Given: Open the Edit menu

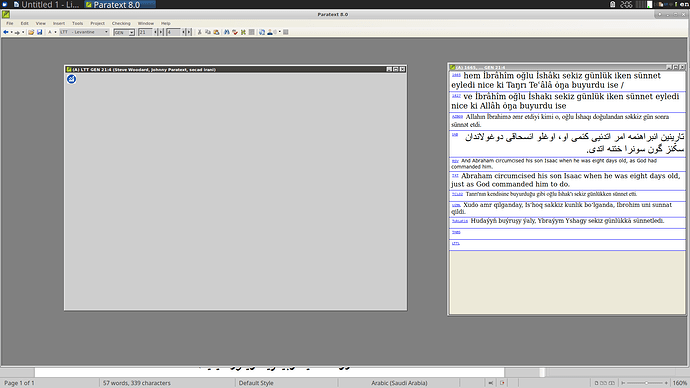Looking at the screenshot, I should pos(25,23).
